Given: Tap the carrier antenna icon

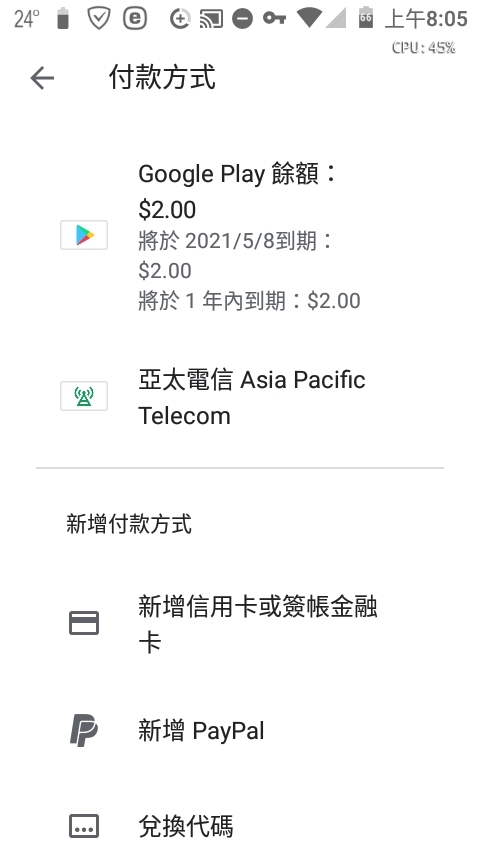Looking at the screenshot, I should (x=84, y=396).
